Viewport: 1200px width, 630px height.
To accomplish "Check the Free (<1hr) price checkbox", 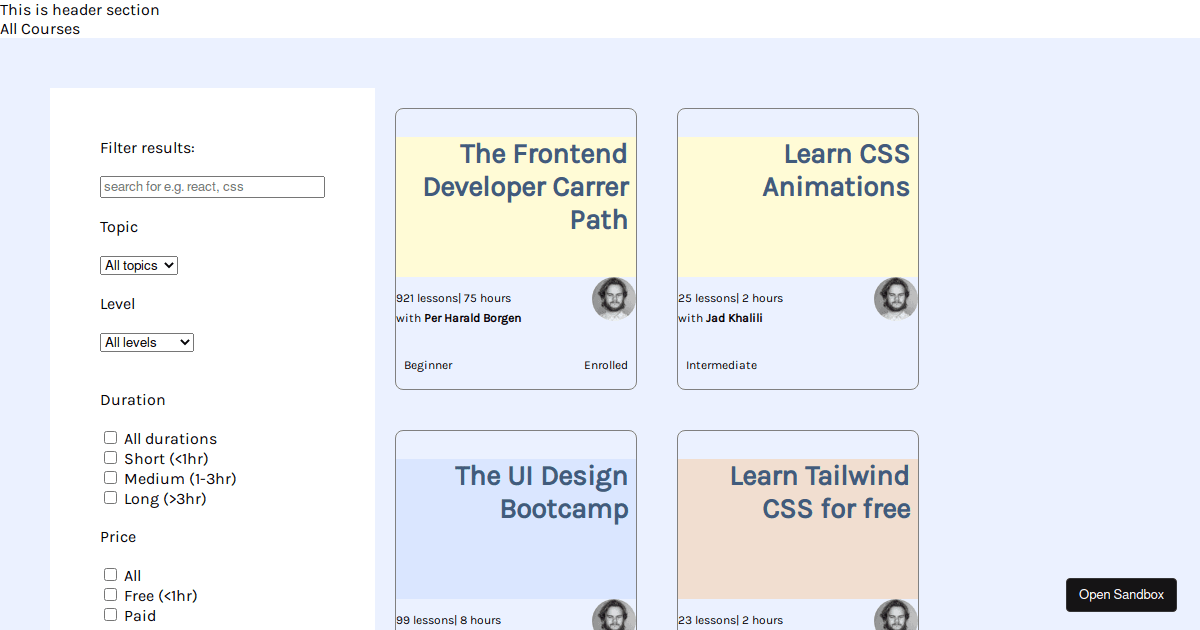I will click(x=111, y=595).
